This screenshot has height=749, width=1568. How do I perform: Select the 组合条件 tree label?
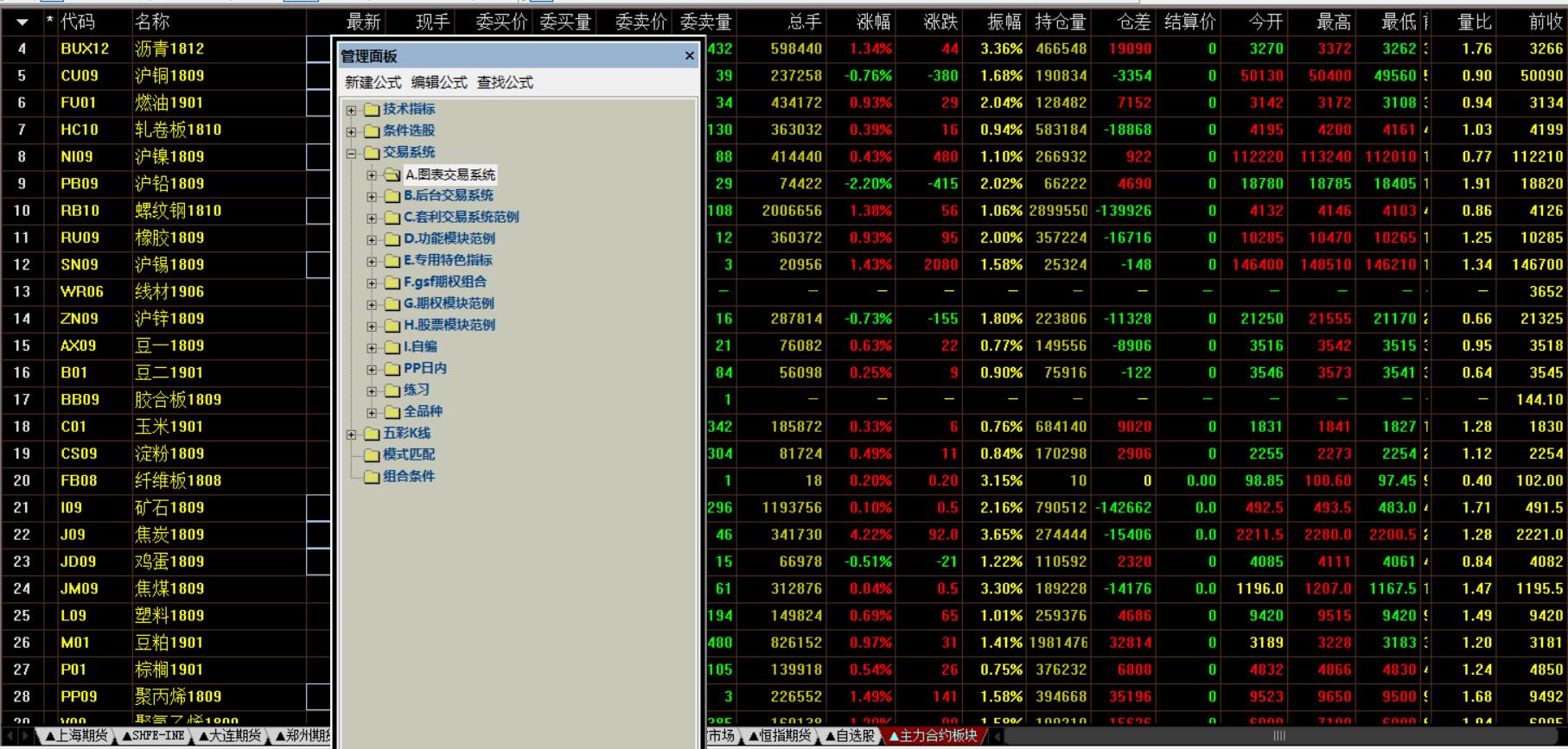pyautogui.click(x=409, y=476)
